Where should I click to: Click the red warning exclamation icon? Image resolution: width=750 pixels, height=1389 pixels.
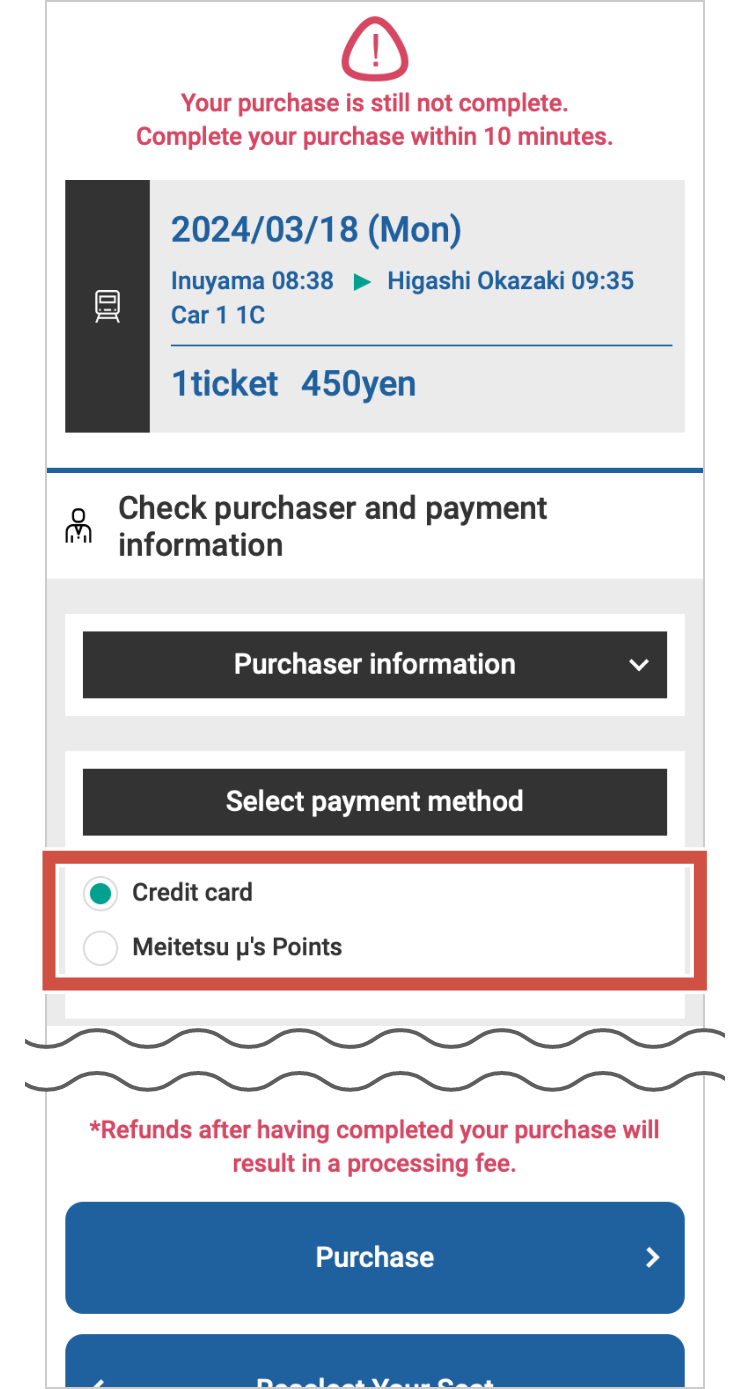pos(374,52)
